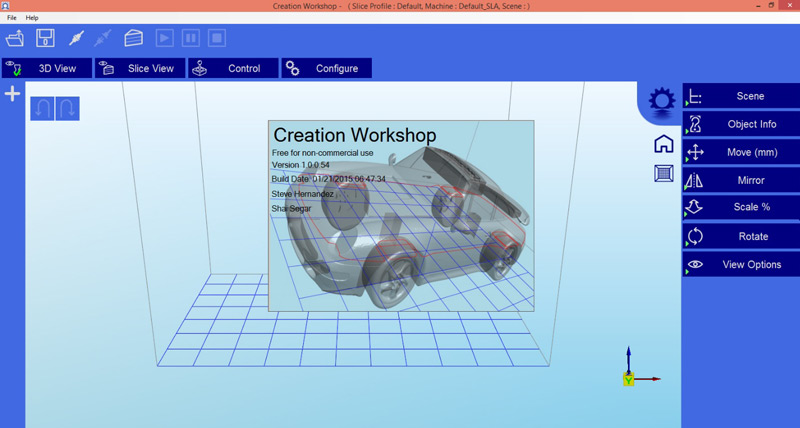Viewport: 800px width, 428px height.
Task: Click the Mirror triangles icon
Action: (x=694, y=181)
